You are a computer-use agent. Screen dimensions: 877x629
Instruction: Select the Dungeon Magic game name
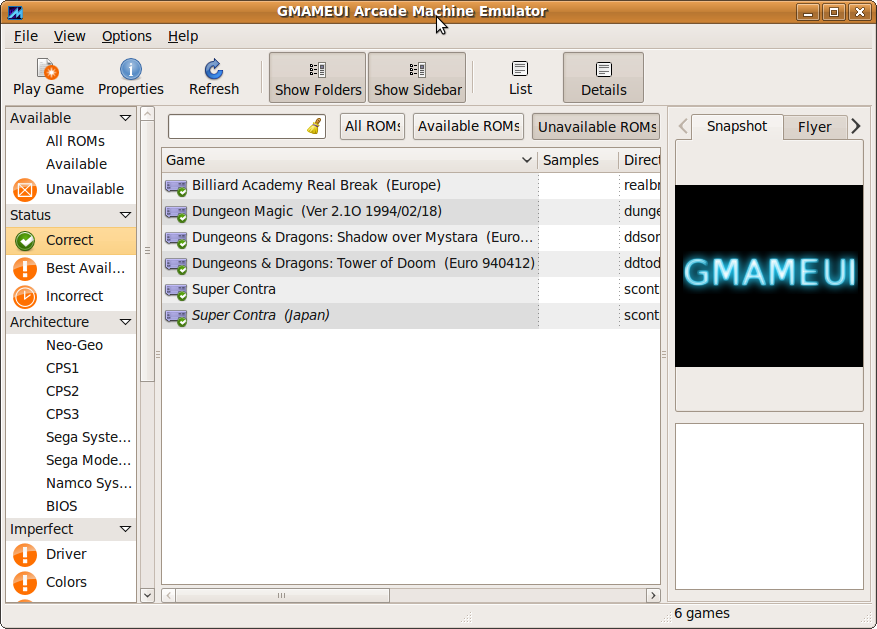pyautogui.click(x=317, y=211)
